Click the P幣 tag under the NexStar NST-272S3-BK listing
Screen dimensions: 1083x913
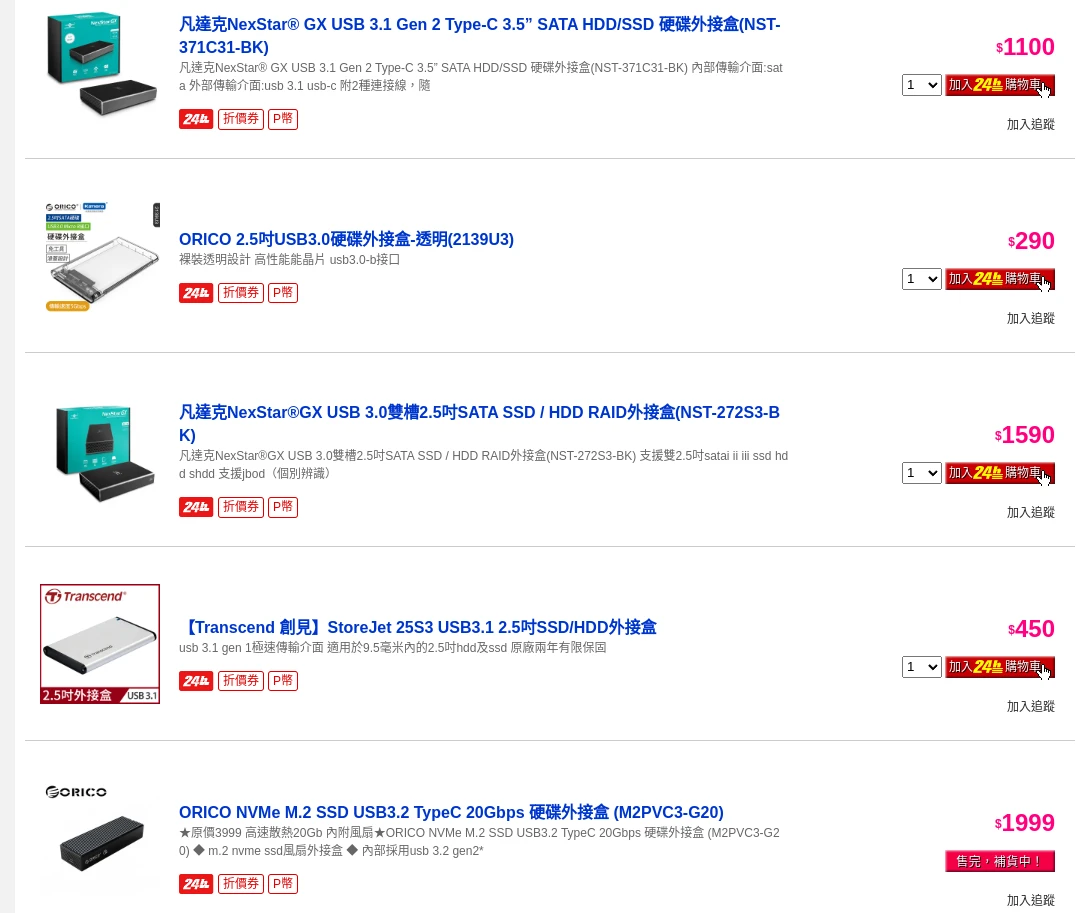coord(282,507)
